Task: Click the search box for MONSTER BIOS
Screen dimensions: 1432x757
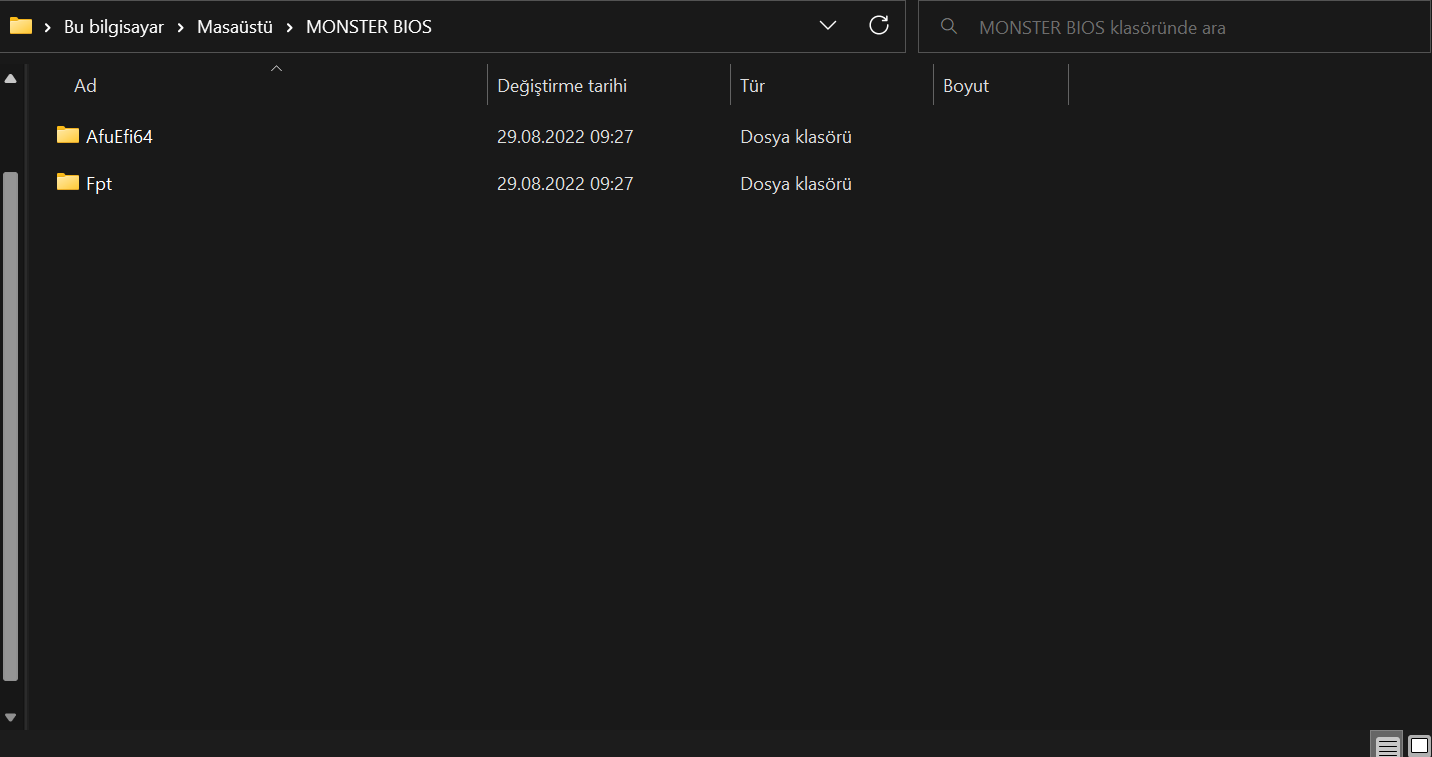Action: pos(1175,27)
